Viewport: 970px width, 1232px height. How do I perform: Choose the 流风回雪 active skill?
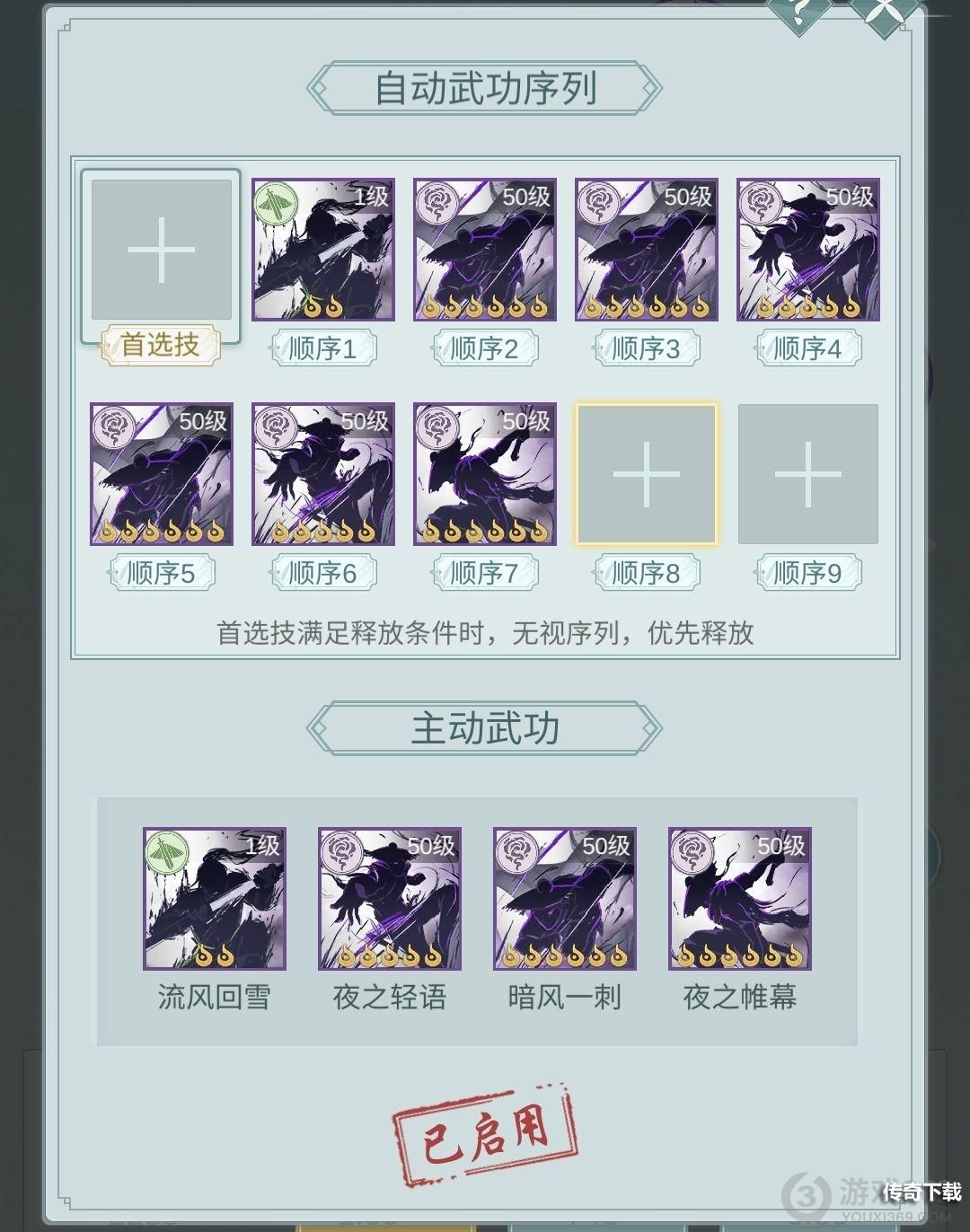(x=215, y=899)
